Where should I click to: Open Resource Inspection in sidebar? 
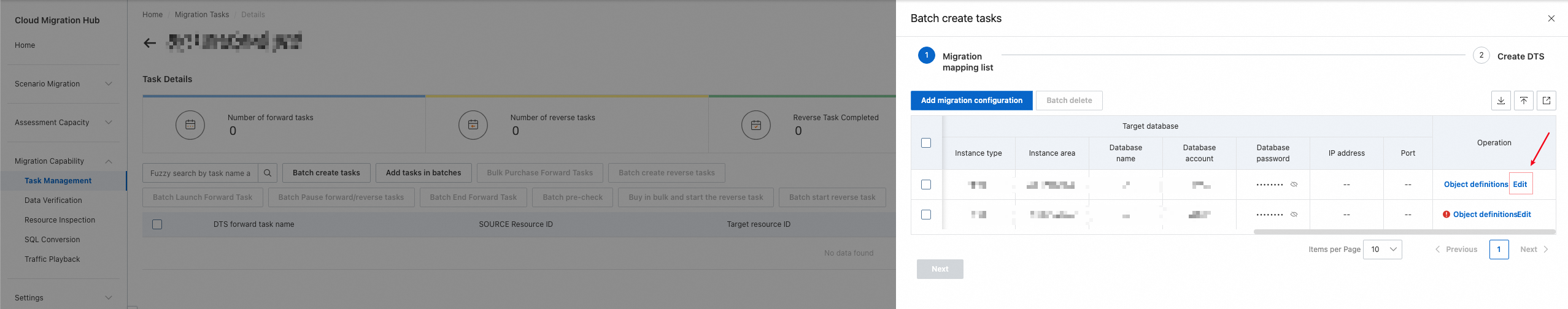click(x=60, y=220)
